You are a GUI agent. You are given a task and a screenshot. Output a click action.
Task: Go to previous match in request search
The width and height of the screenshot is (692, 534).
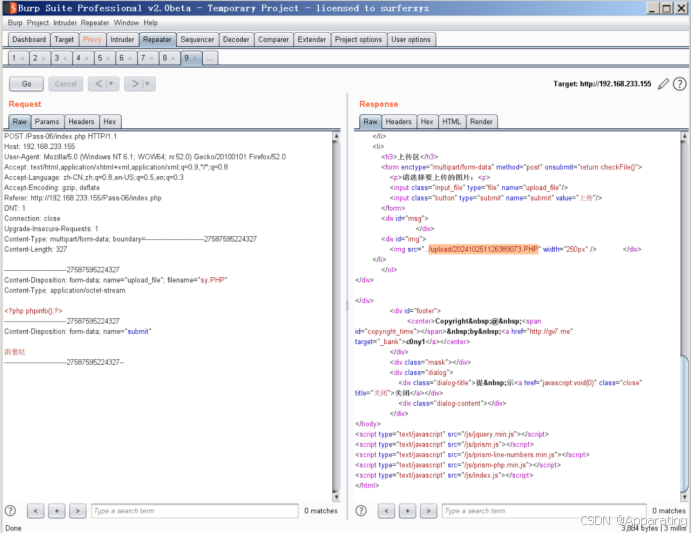[x=36, y=511]
